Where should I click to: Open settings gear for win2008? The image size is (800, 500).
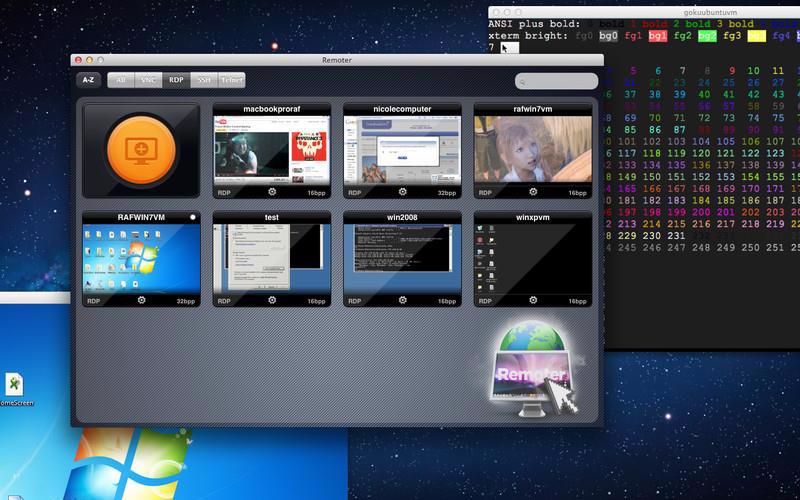(x=403, y=300)
